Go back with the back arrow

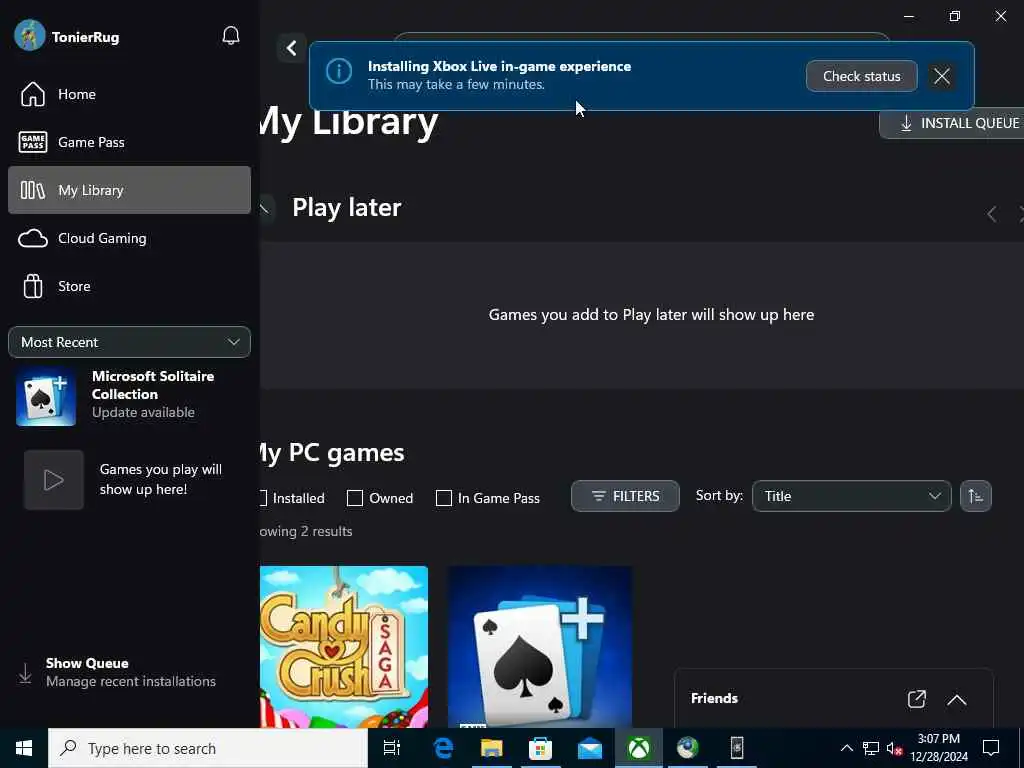click(x=291, y=48)
